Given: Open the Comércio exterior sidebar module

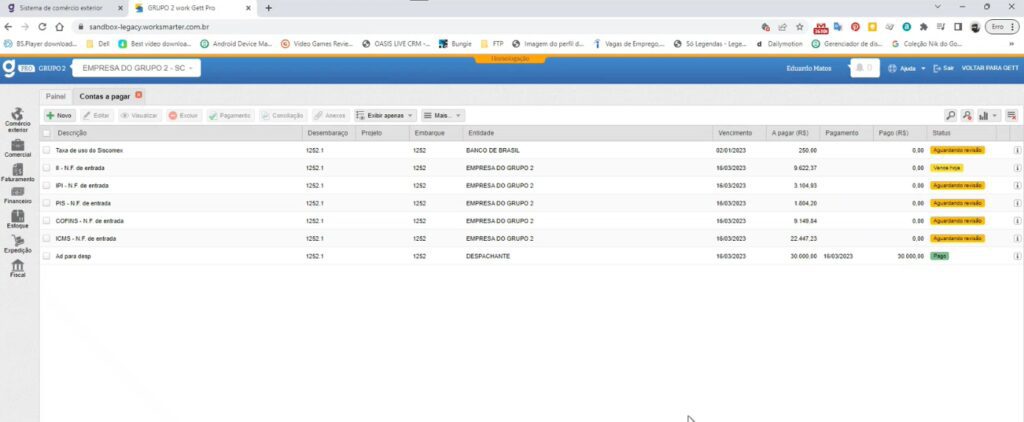Looking at the screenshot, I should click(x=17, y=120).
